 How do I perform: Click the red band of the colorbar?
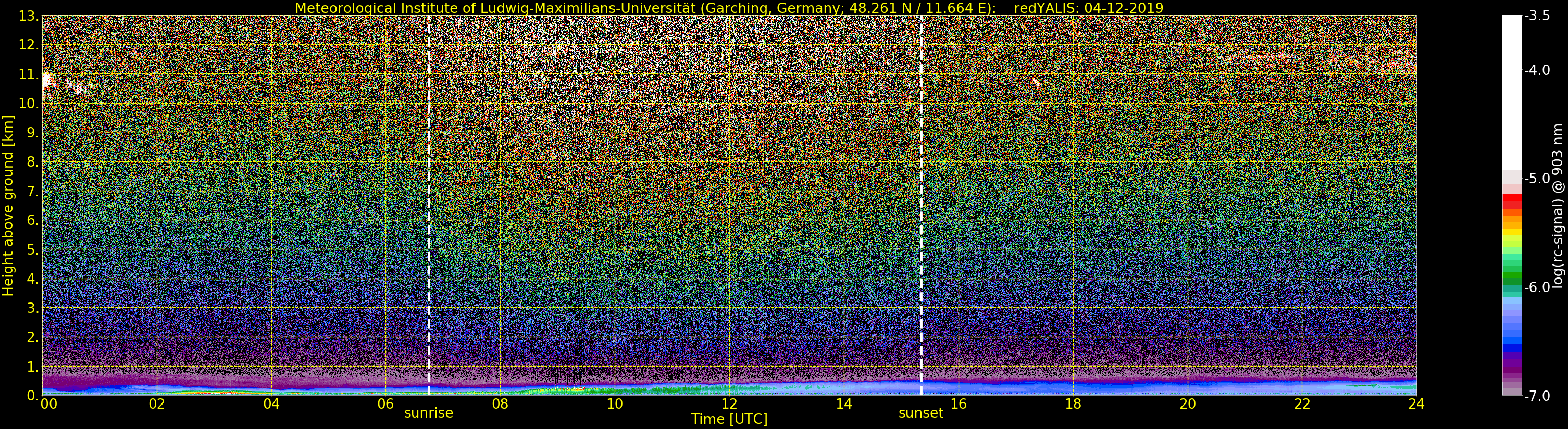(1511, 201)
